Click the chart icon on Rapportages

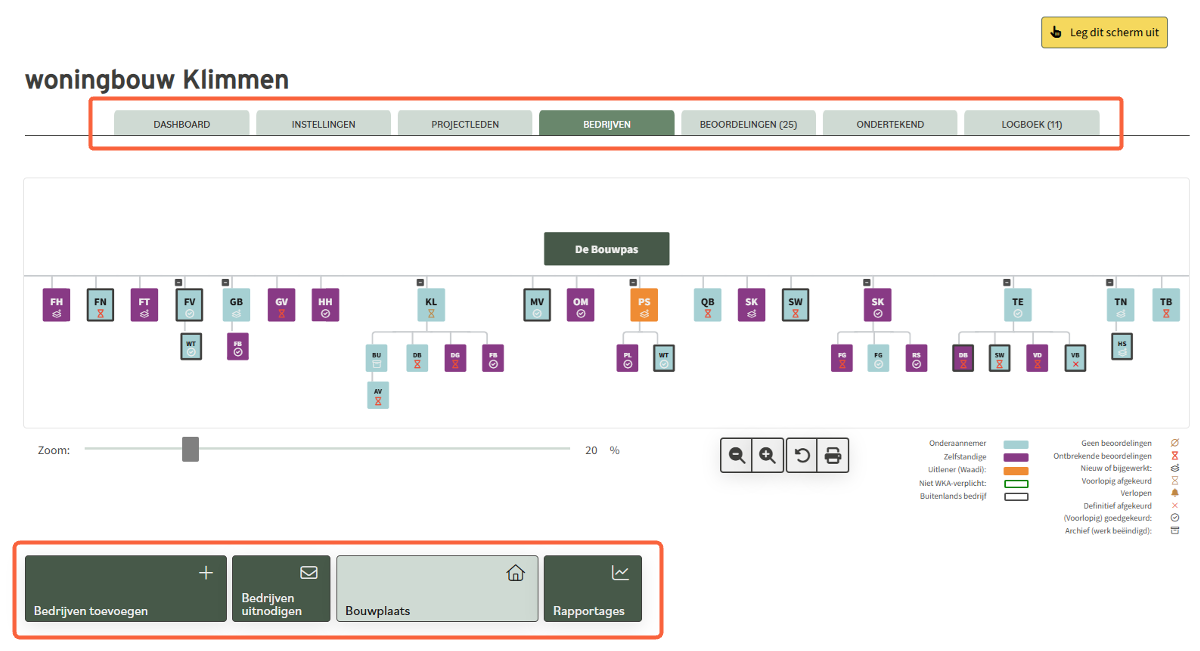pos(621,573)
